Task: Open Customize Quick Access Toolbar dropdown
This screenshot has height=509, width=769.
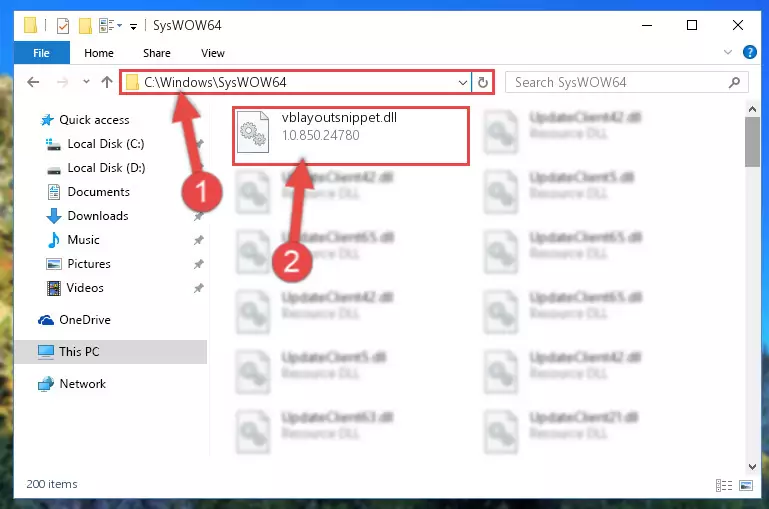Action: pyautogui.click(x=133, y=26)
